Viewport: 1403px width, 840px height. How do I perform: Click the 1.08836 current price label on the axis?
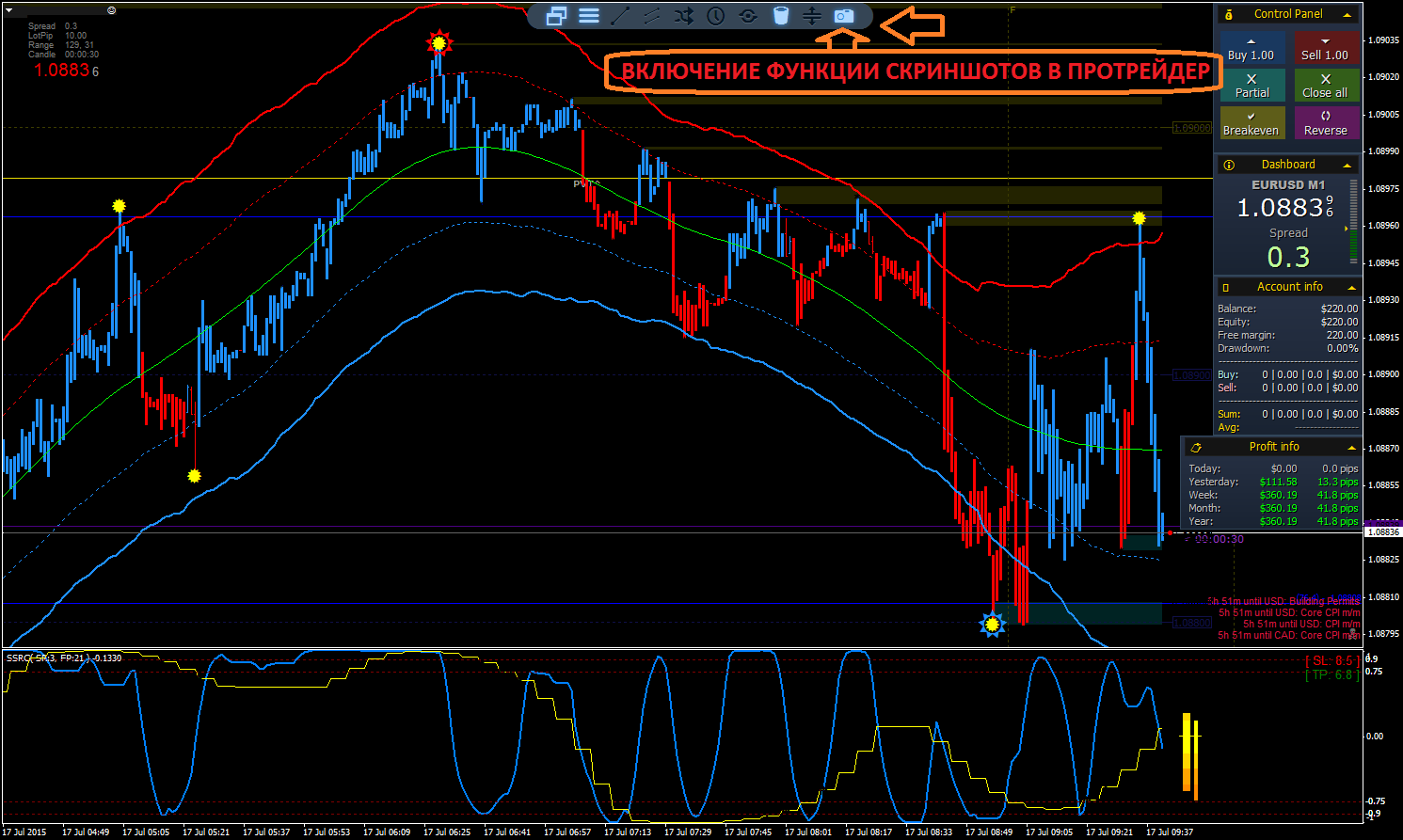[1382, 532]
